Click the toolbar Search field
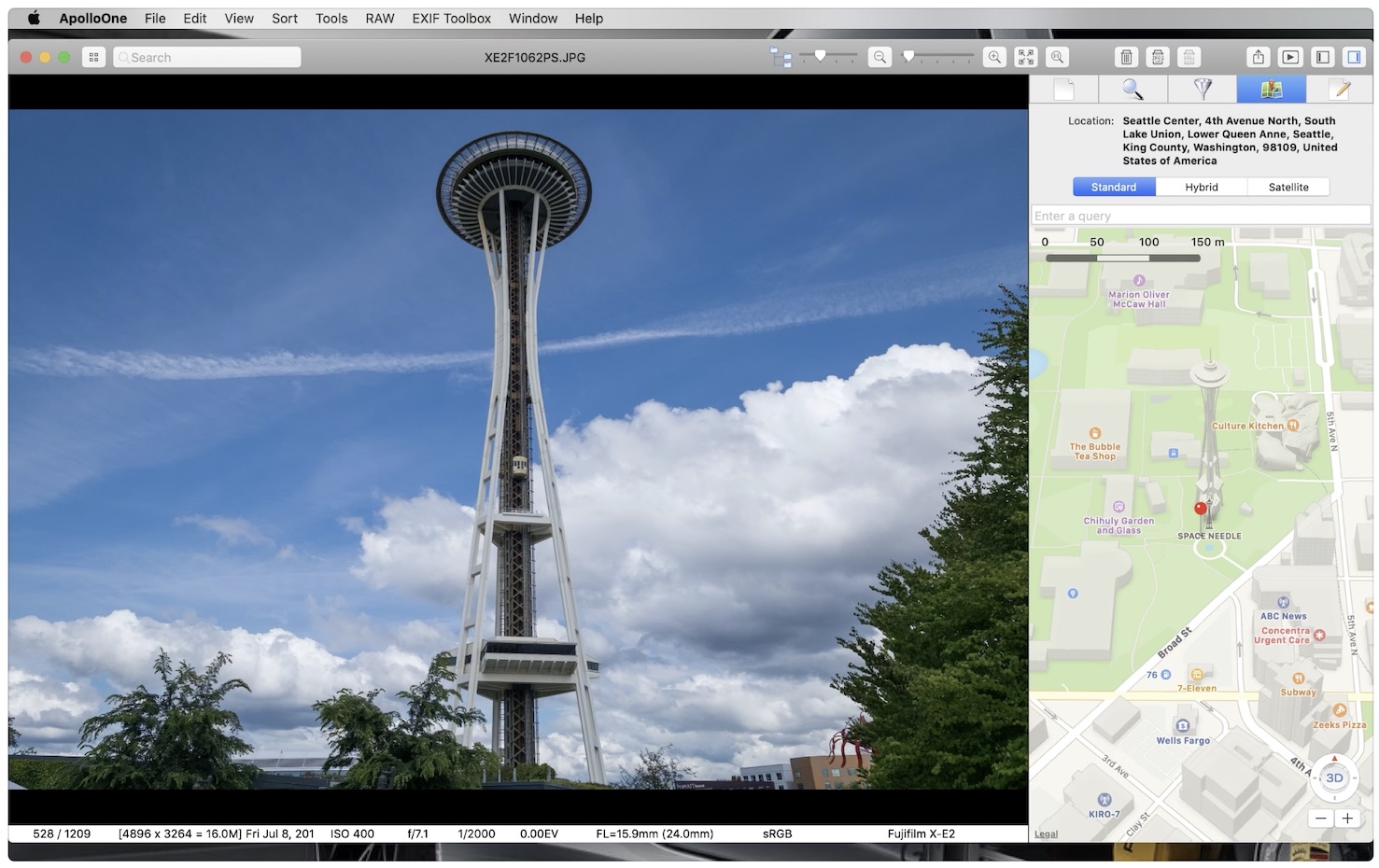 tap(207, 57)
